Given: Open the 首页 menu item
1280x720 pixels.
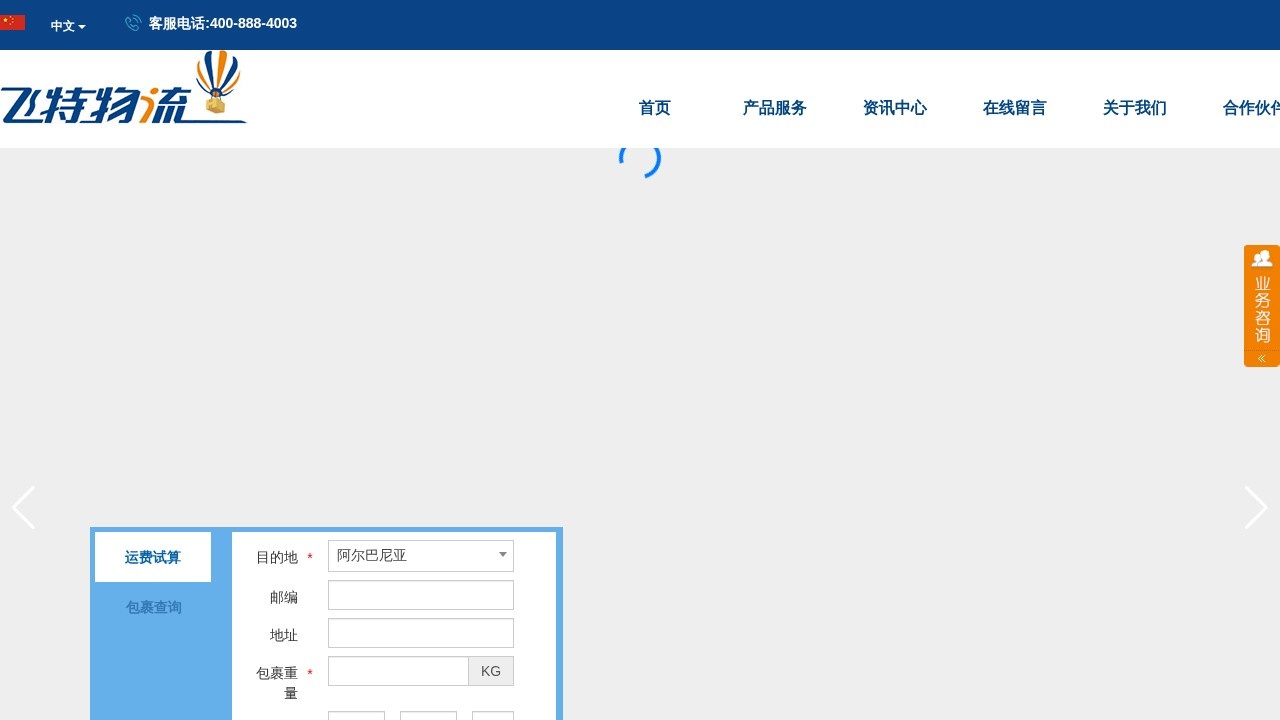Looking at the screenshot, I should (655, 108).
